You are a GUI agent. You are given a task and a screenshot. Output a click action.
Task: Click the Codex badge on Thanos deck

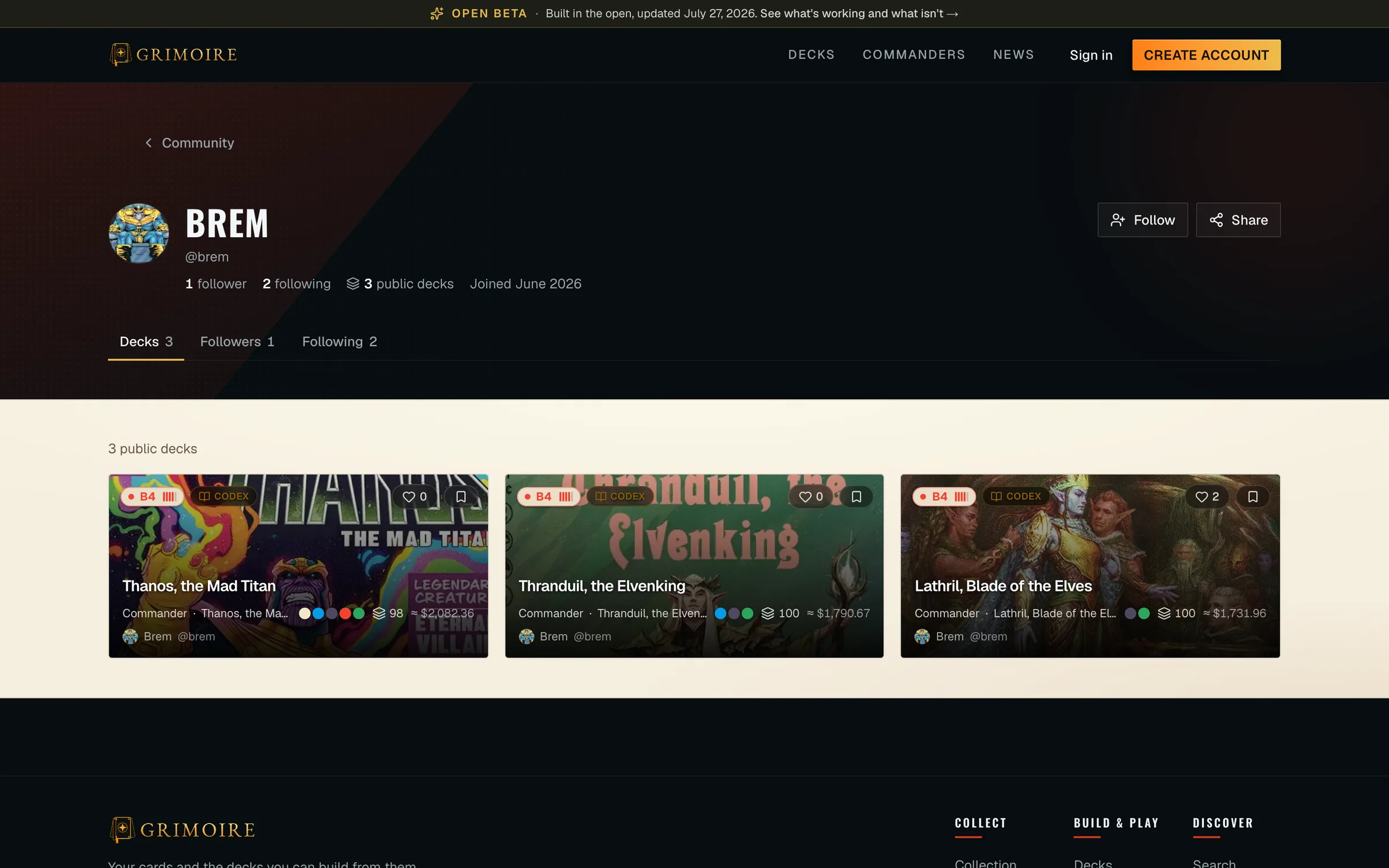pyautogui.click(x=223, y=496)
